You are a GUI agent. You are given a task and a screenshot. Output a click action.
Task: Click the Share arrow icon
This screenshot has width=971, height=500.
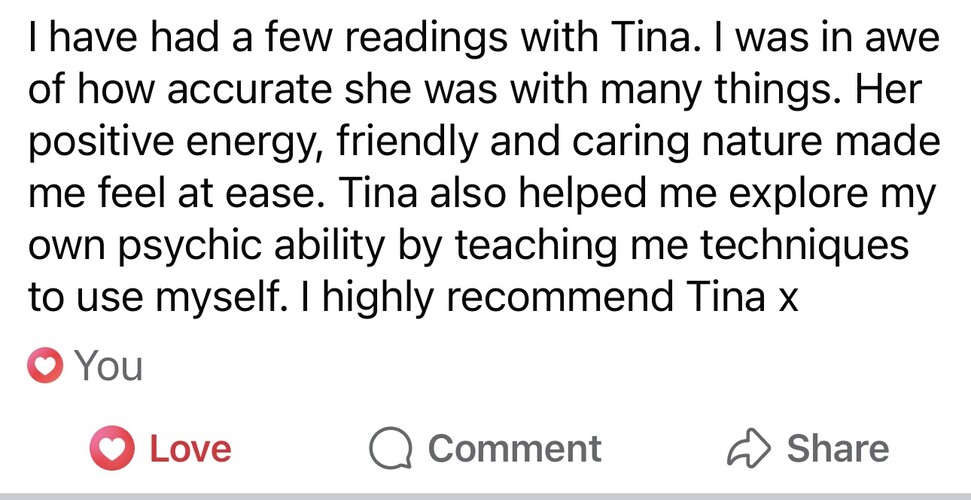[x=747, y=449]
